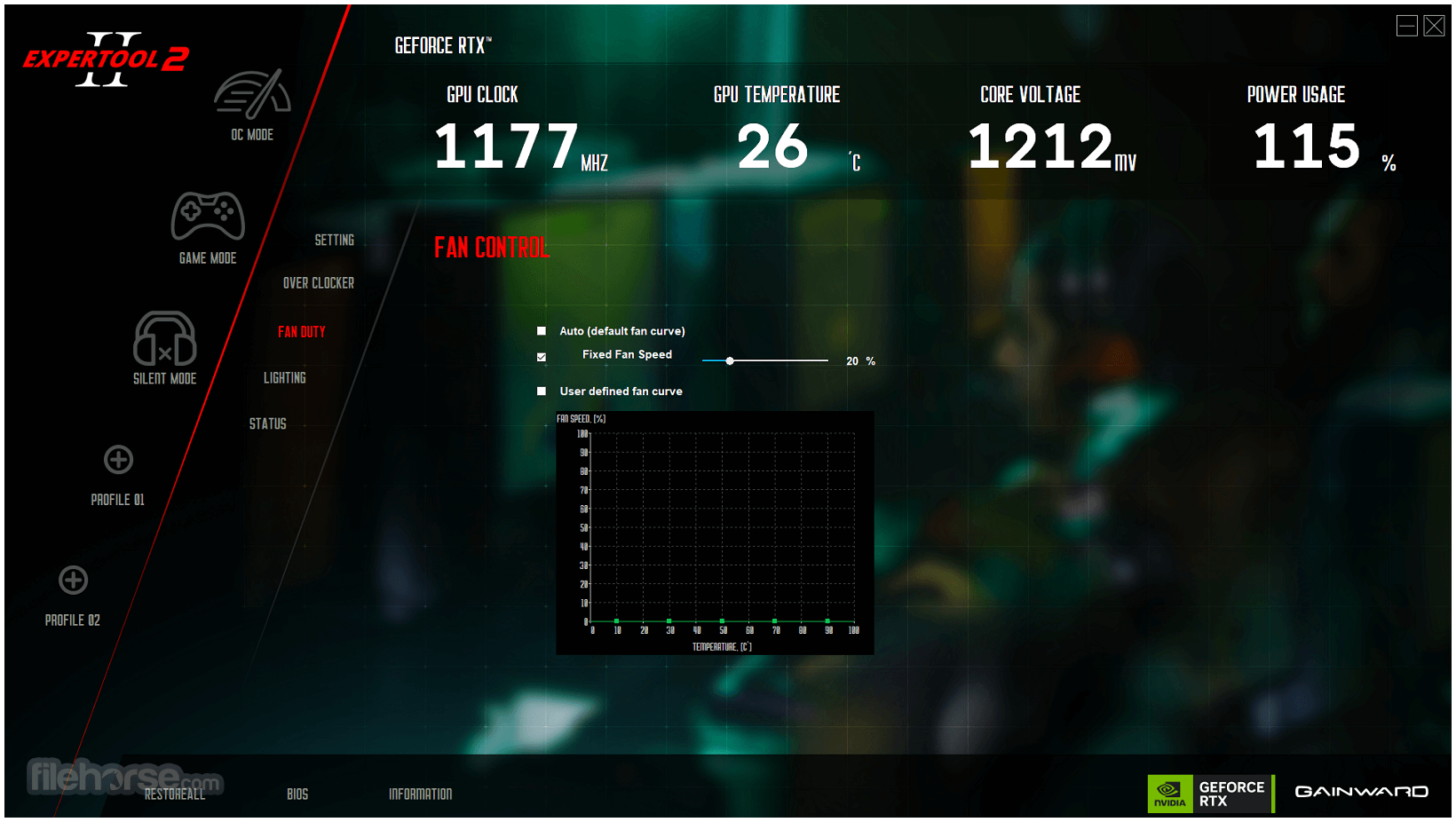Viewport: 1456px width, 822px height.
Task: Click the PROFILE 01 label
Action: click(118, 501)
